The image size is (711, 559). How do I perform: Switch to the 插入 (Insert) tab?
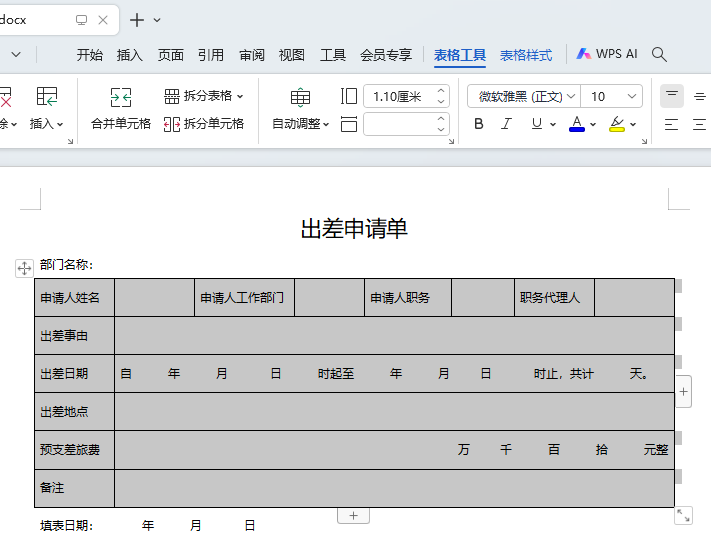pyautogui.click(x=130, y=55)
